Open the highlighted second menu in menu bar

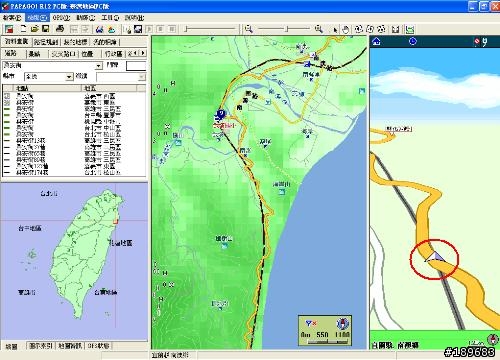[x=38, y=18]
